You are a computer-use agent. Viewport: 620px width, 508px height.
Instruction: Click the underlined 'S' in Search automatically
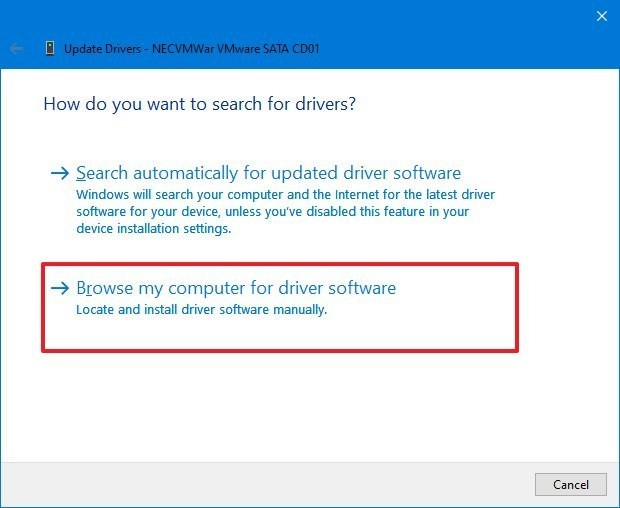point(82,173)
